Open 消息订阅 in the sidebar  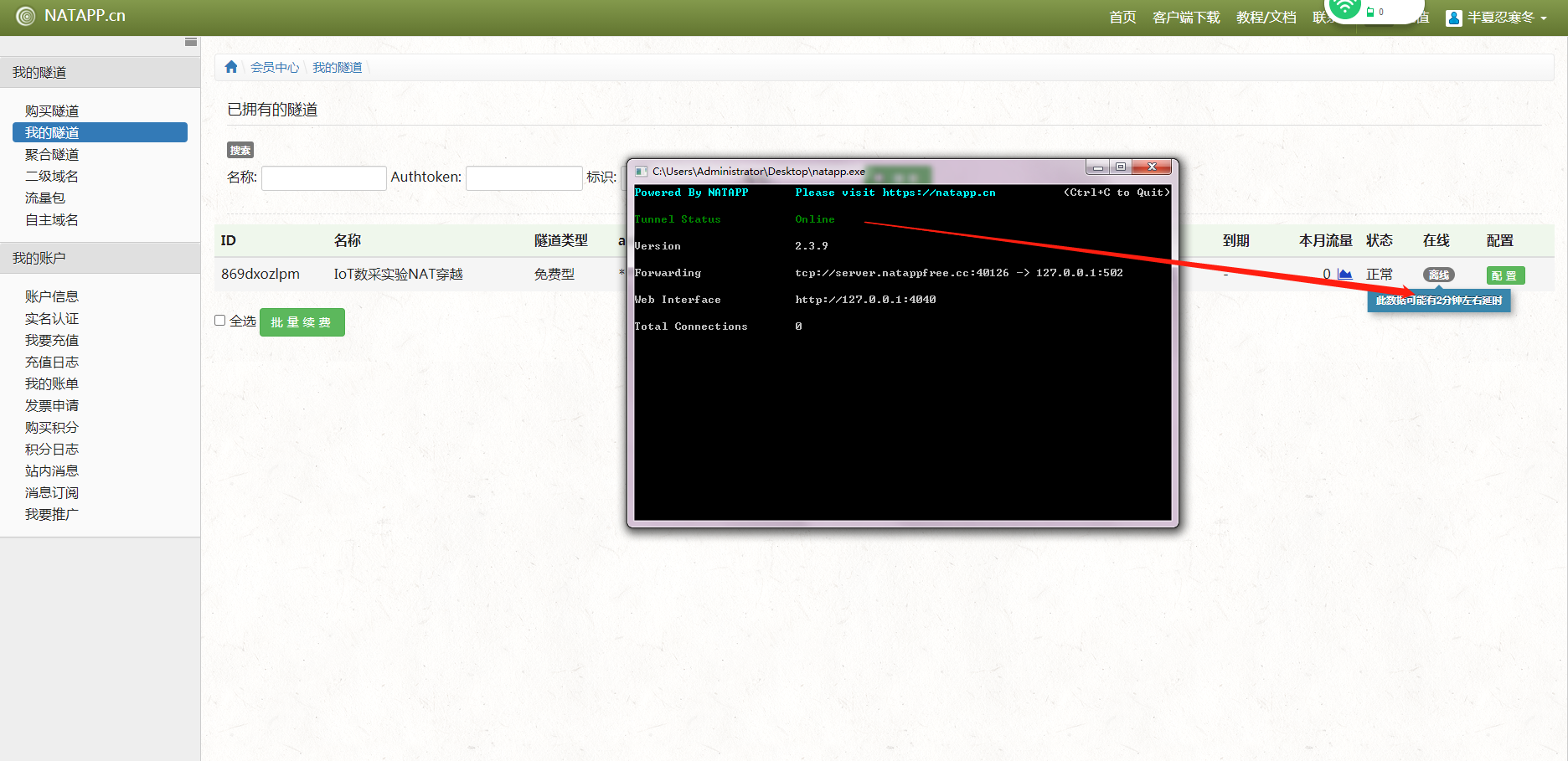52,493
